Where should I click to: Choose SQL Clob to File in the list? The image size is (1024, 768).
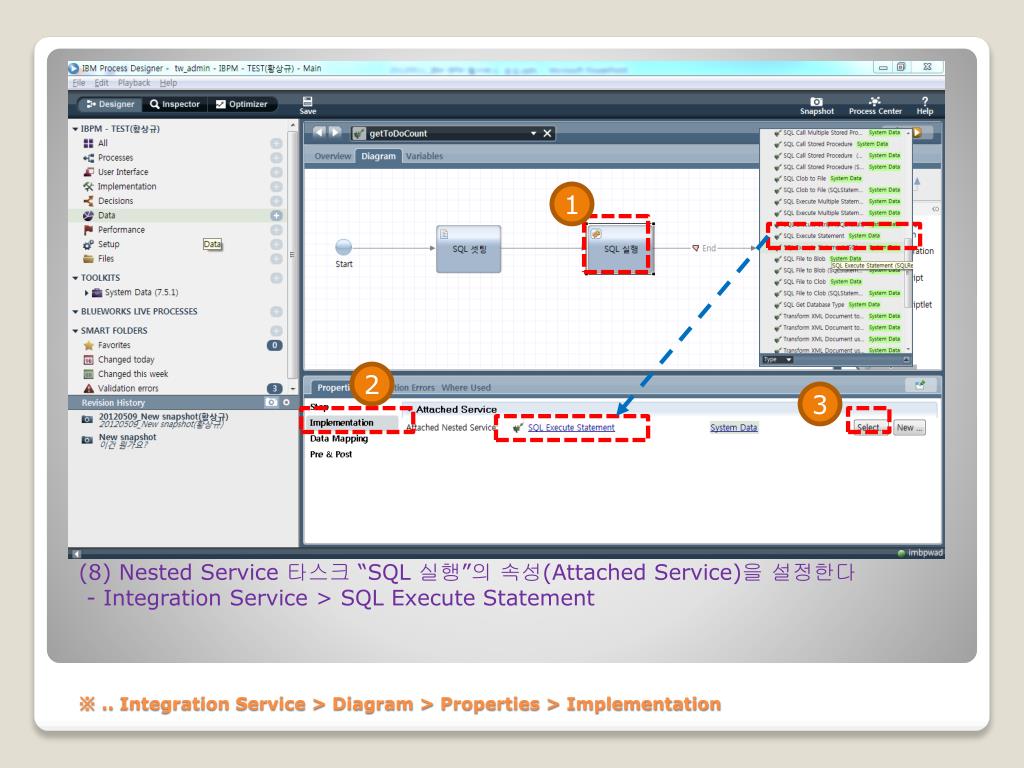pyautogui.click(x=818, y=178)
